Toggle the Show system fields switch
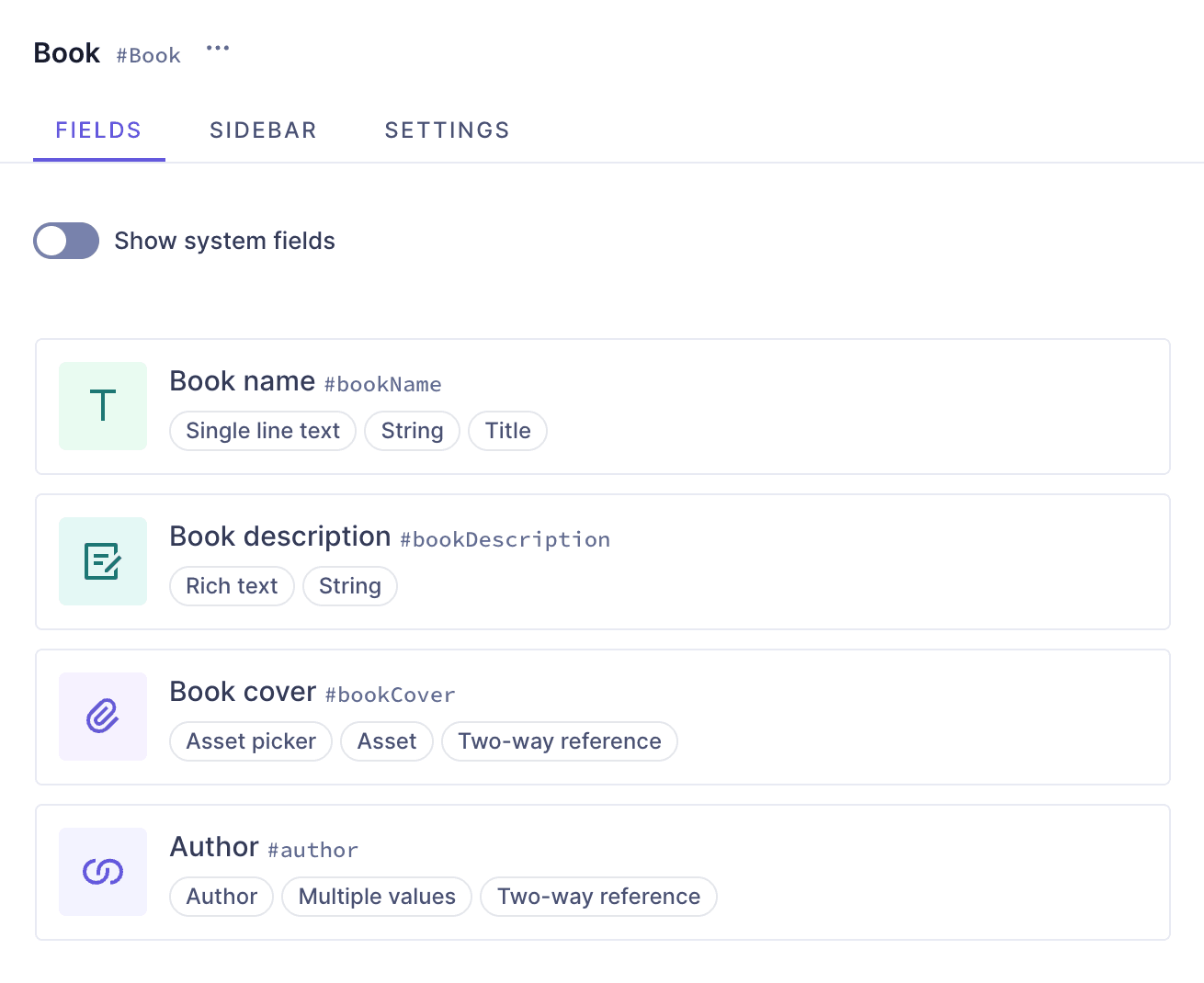Viewport: 1204px width, 983px height. tap(66, 241)
